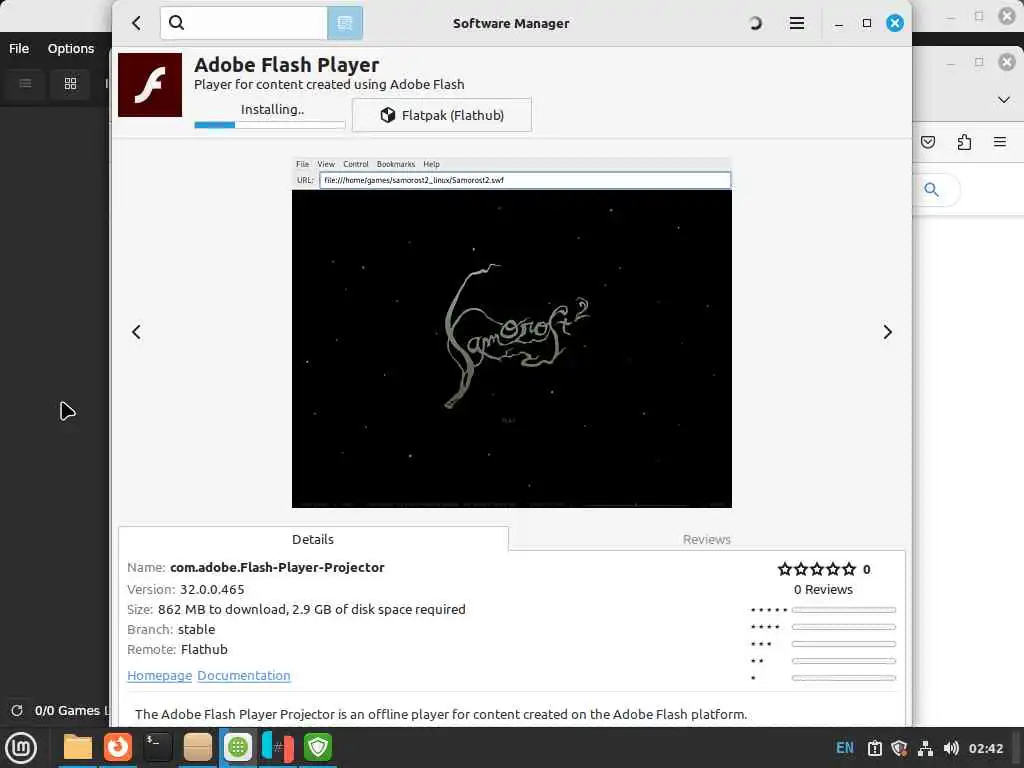
Task: Click the Adobe Flash Player app icon
Action: (x=150, y=85)
